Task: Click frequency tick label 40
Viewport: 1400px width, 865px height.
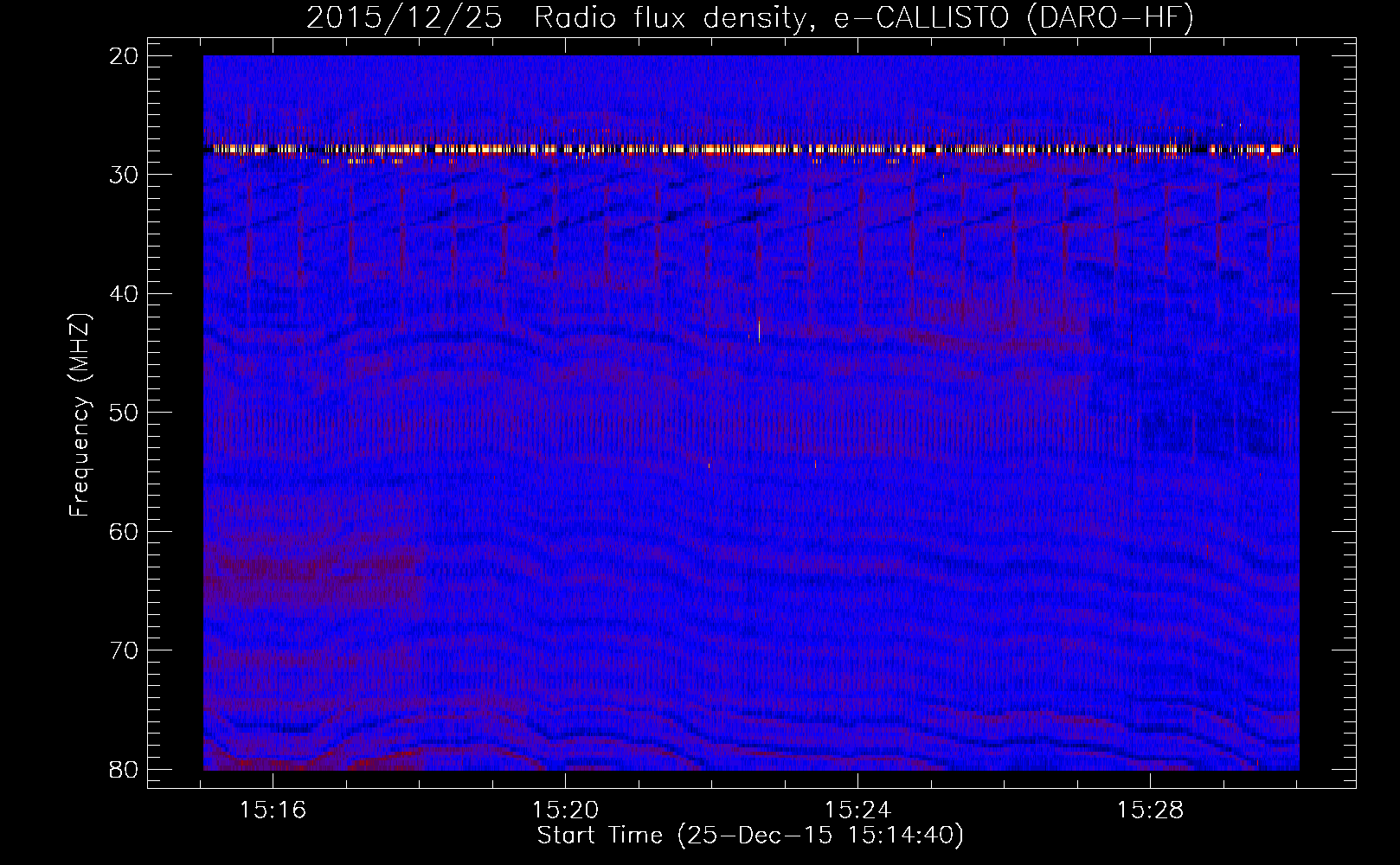Action: click(x=125, y=294)
